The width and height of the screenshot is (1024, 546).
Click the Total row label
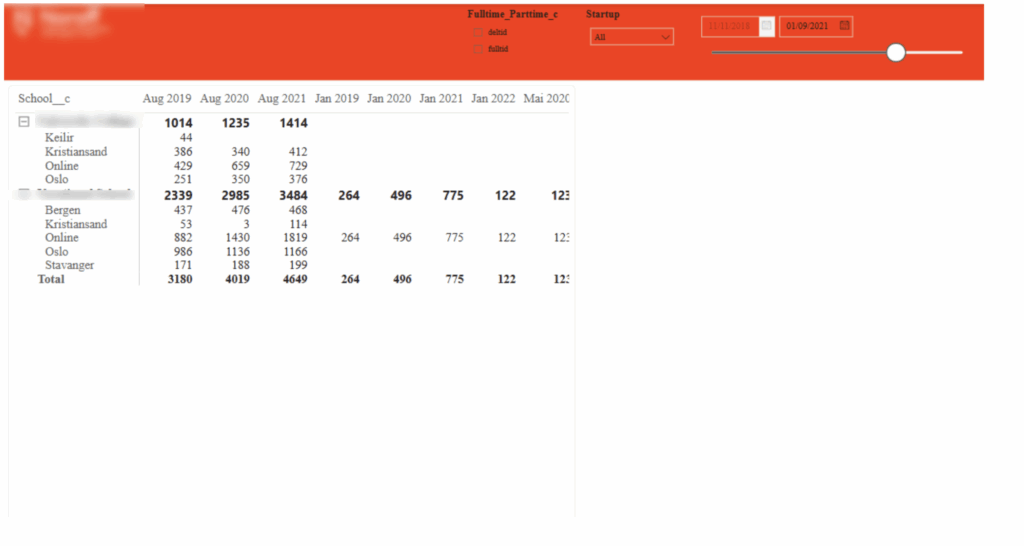[51, 279]
